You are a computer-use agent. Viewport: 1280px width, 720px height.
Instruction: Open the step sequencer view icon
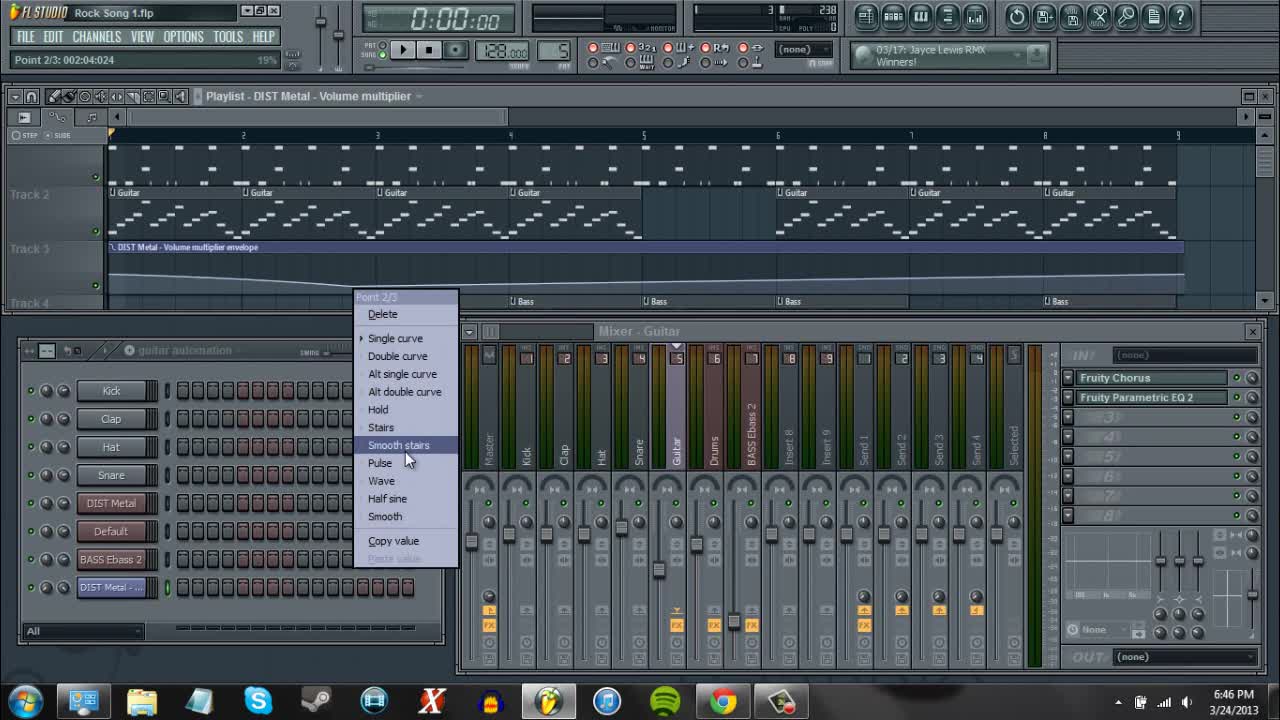[x=893, y=16]
